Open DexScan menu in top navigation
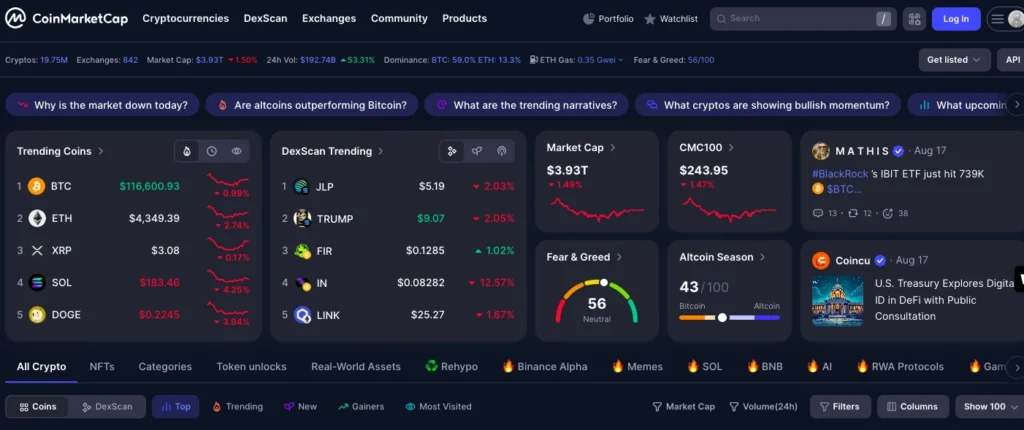The height and width of the screenshot is (430, 1024). coord(265,18)
